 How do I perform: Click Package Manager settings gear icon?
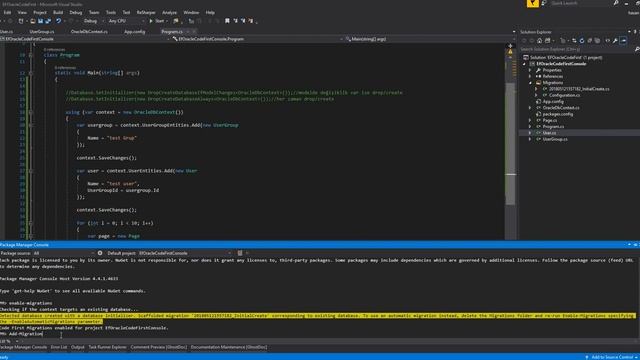pos(100,253)
